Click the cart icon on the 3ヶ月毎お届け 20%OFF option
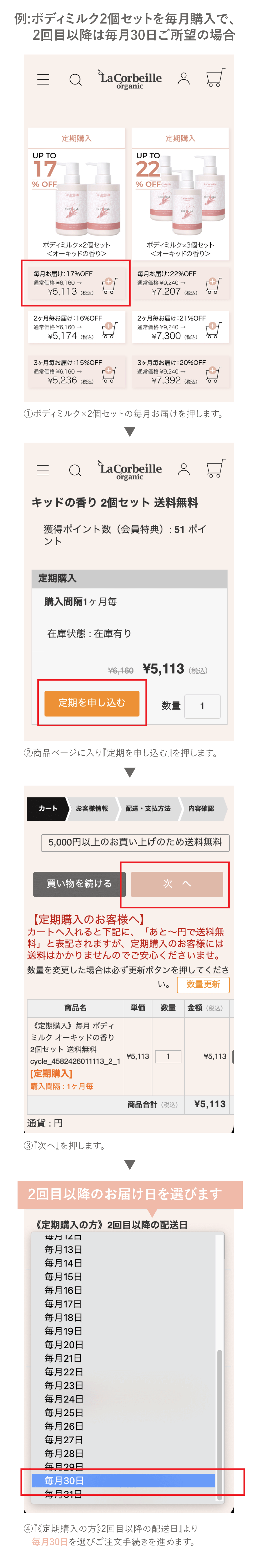263x1568 pixels. (x=214, y=374)
